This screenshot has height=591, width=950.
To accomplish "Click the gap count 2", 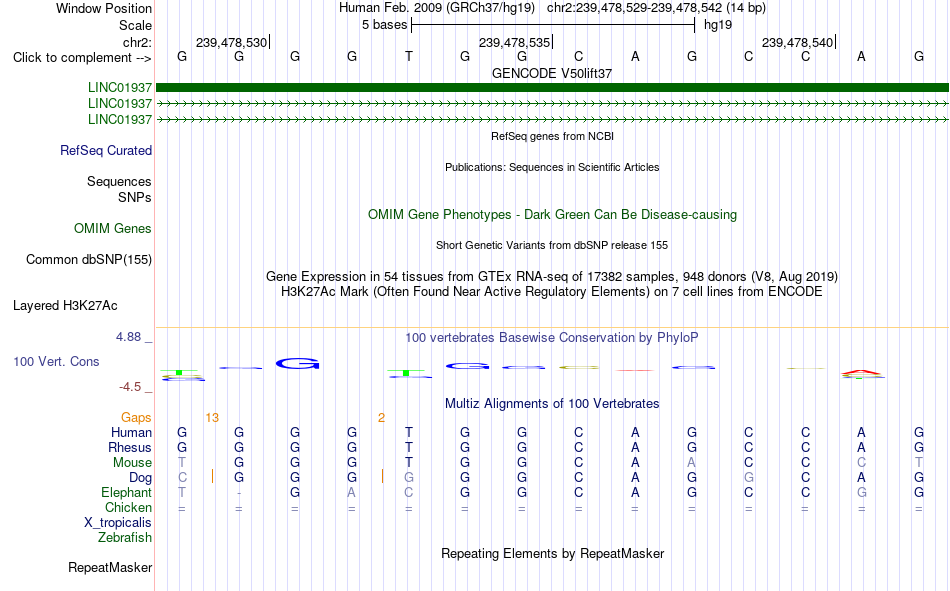I will pyautogui.click(x=381, y=418).
